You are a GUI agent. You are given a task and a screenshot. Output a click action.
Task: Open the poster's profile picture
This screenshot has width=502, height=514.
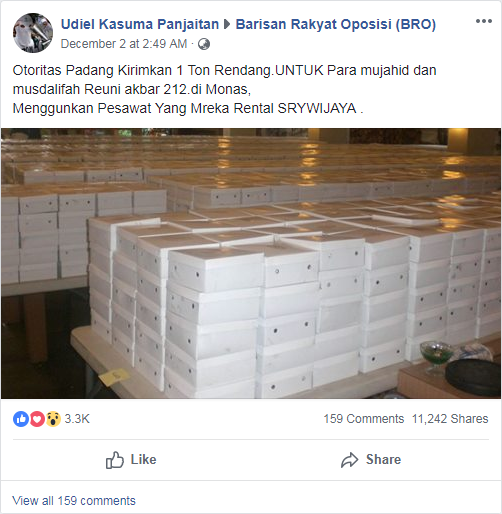33,33
